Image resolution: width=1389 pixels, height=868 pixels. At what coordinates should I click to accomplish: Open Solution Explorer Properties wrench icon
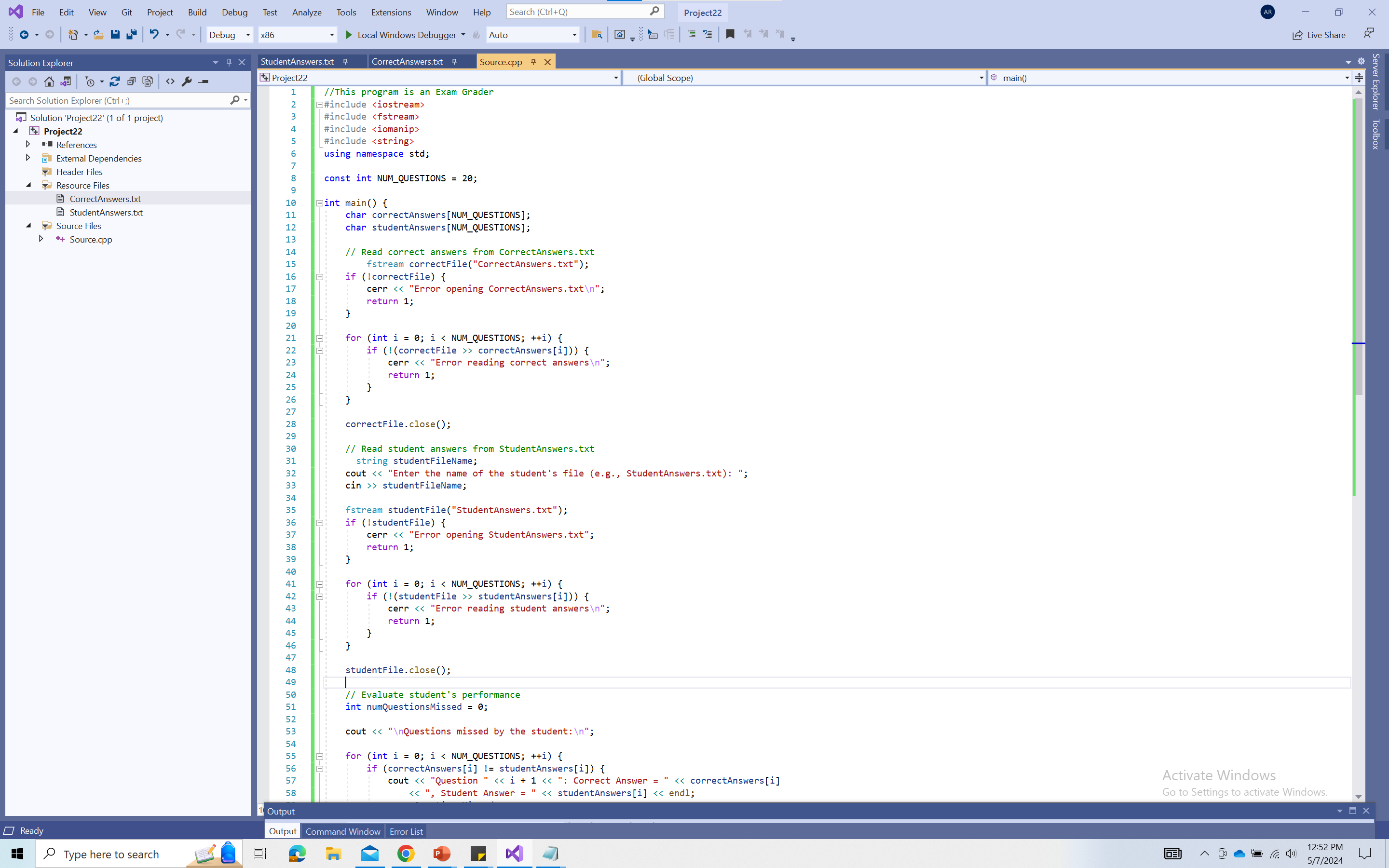tap(188, 81)
